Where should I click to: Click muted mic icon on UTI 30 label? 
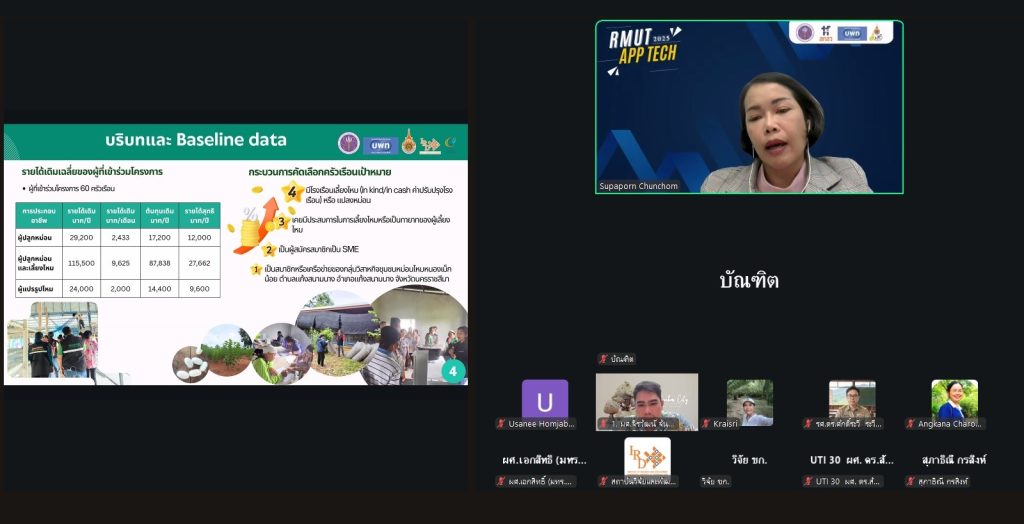click(x=808, y=482)
